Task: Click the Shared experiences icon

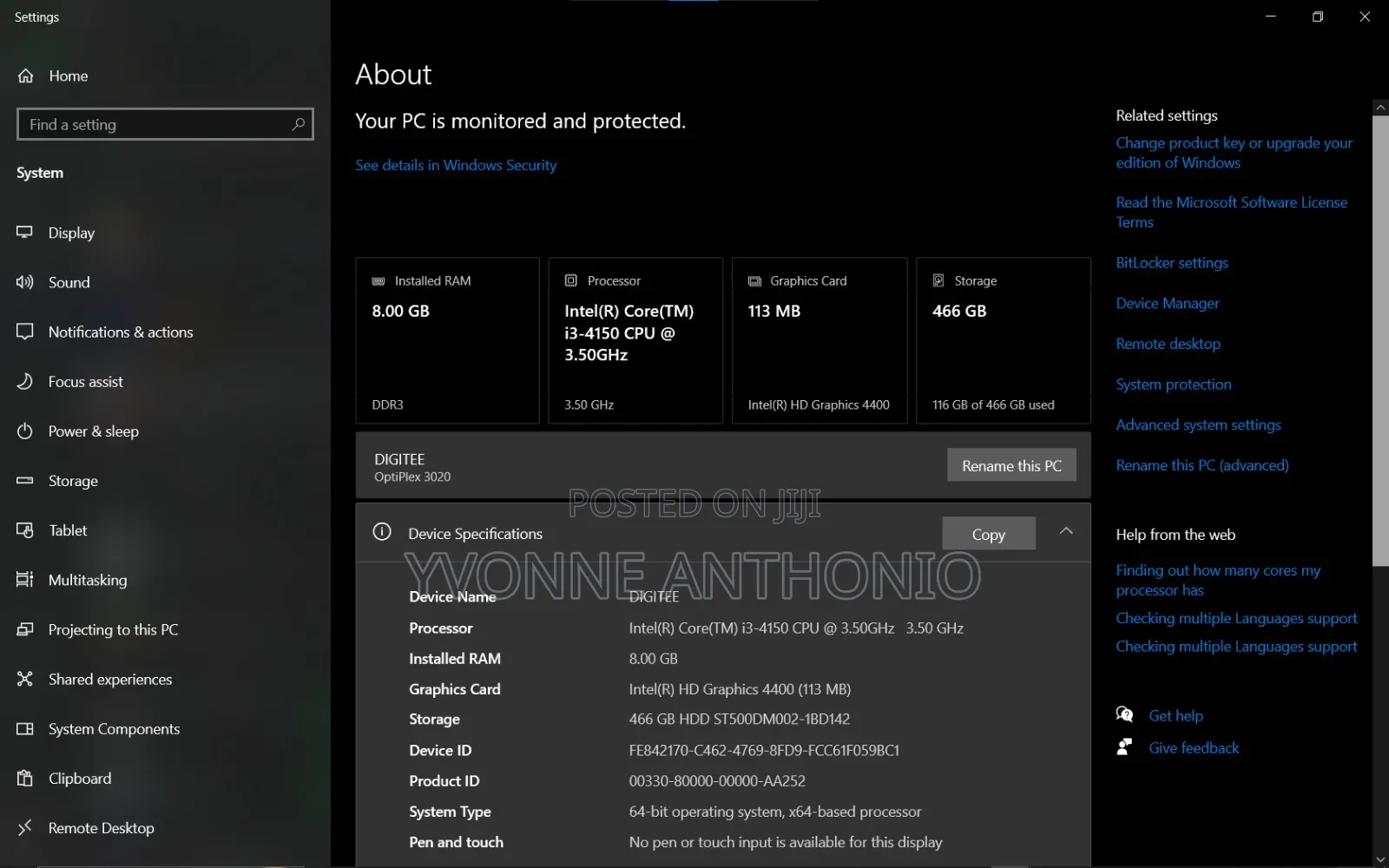Action: pos(25,679)
